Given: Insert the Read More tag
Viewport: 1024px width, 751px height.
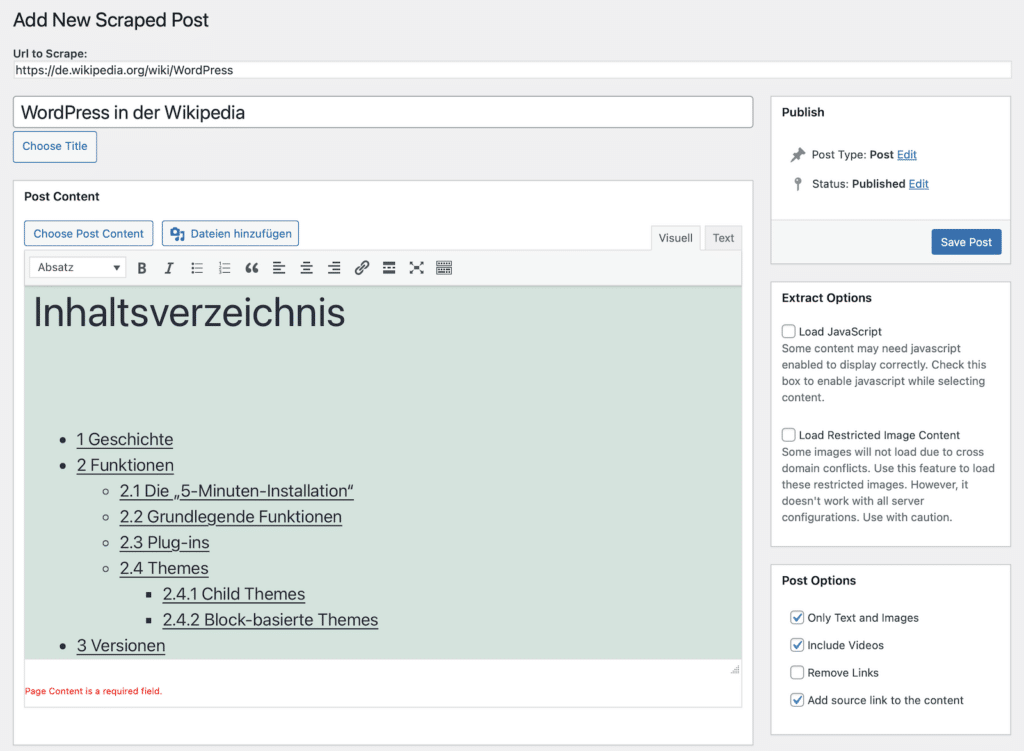Looking at the screenshot, I should (389, 268).
